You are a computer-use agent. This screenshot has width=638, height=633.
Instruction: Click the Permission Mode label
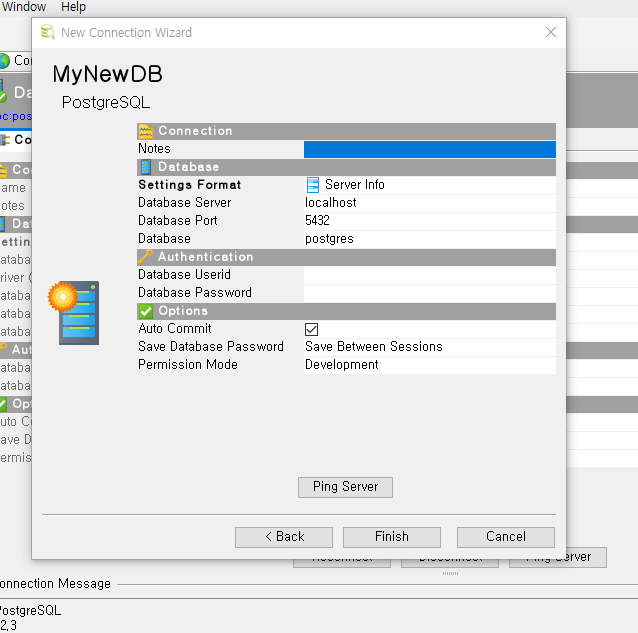tap(188, 365)
